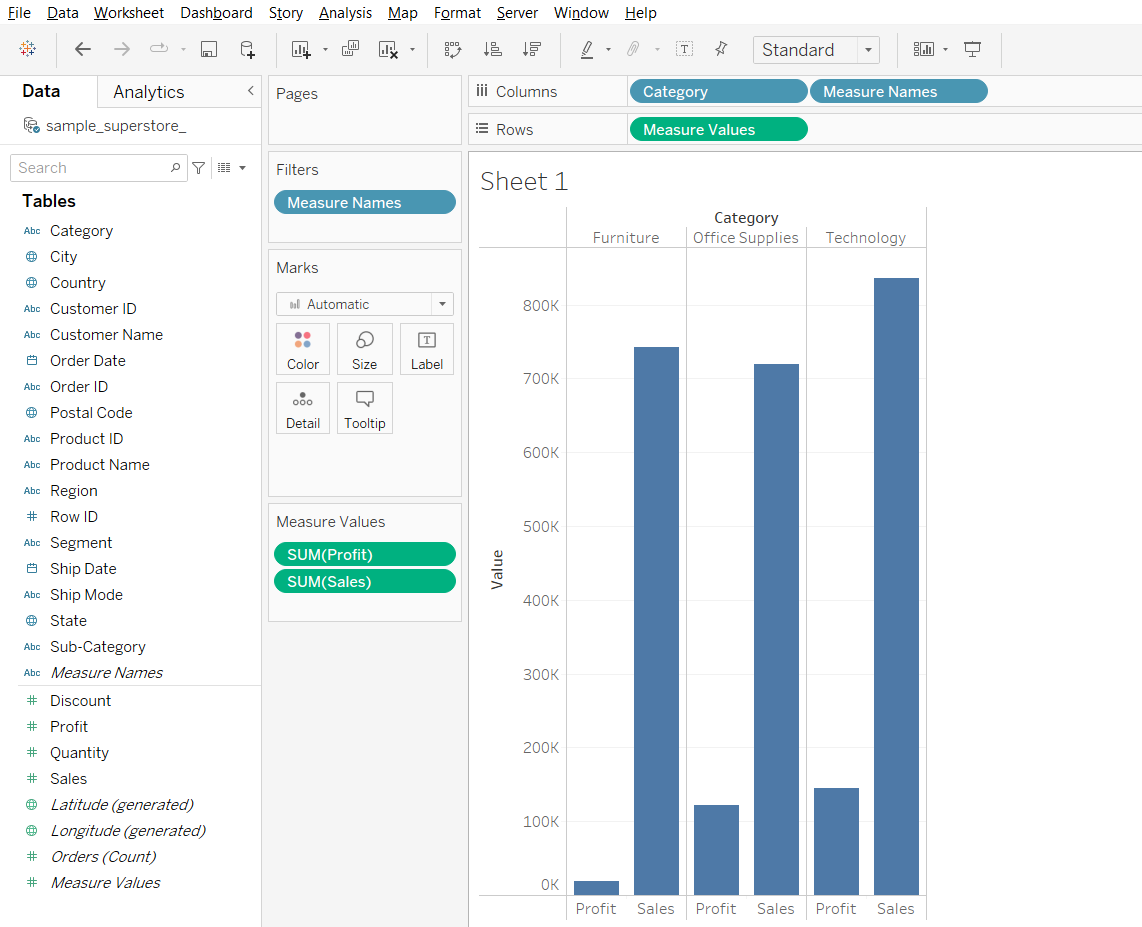Click the Presentation mode icon
The image size is (1142, 927).
tap(972, 49)
